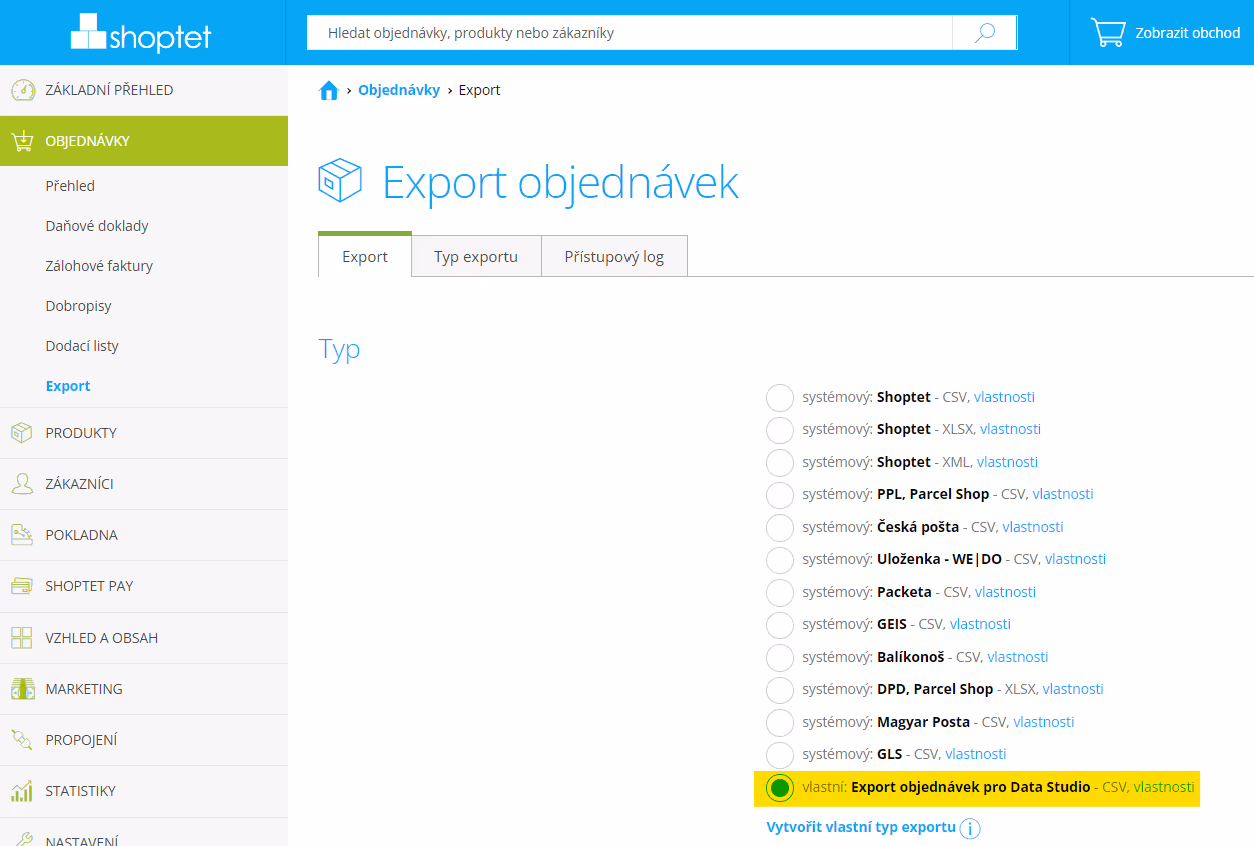Click the Vzhled a obsah grid icon
Screen dimensions: 1254x846
click(x=22, y=638)
